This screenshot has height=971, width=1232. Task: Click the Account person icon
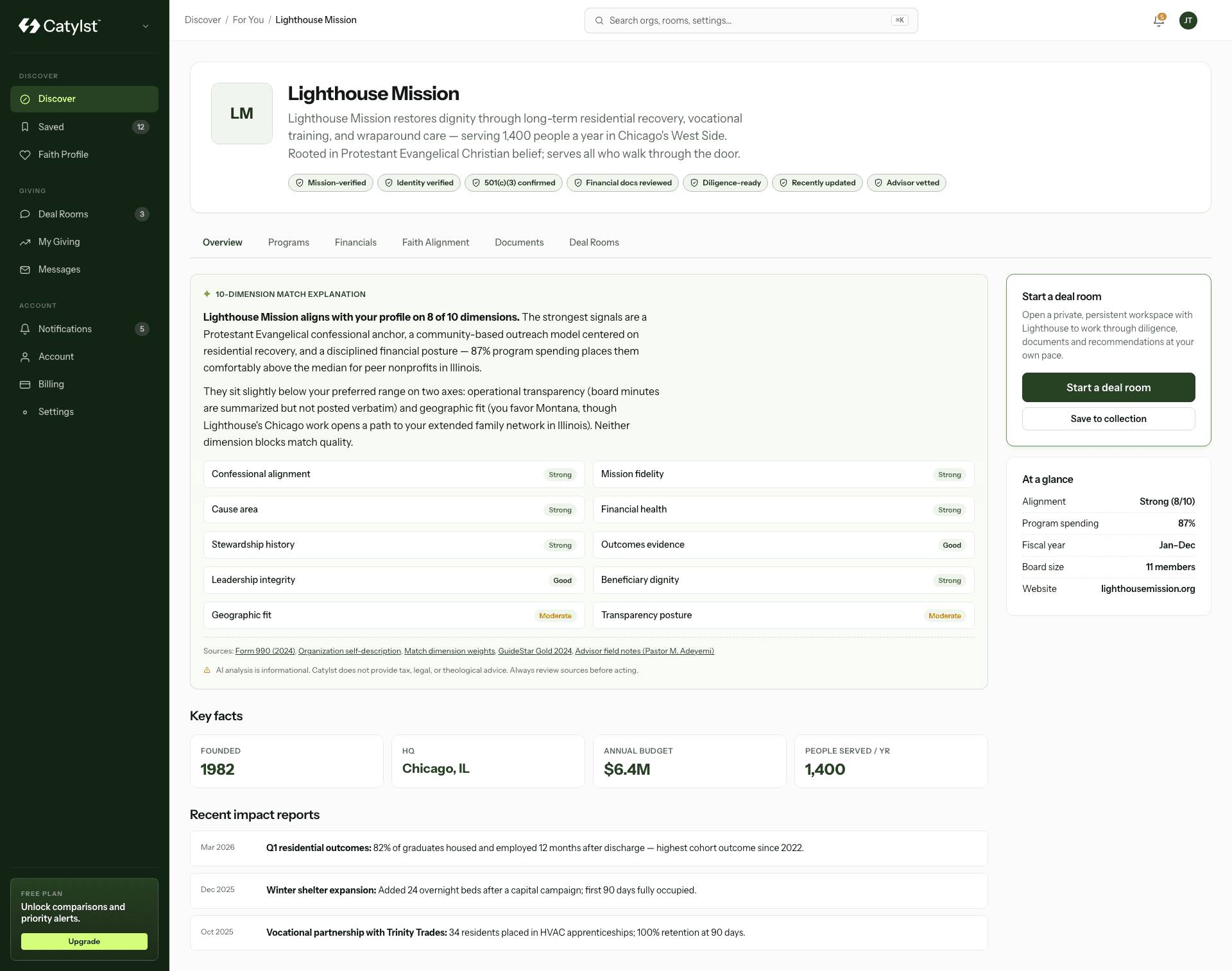pos(25,357)
